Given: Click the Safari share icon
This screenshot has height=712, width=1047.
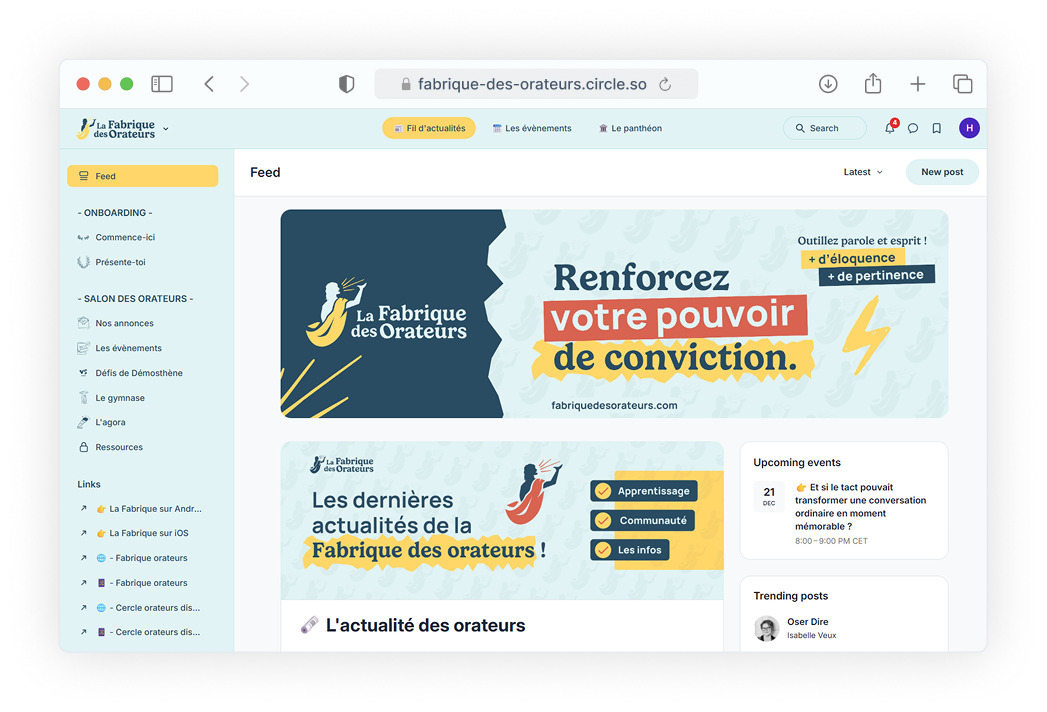Looking at the screenshot, I should [872, 84].
